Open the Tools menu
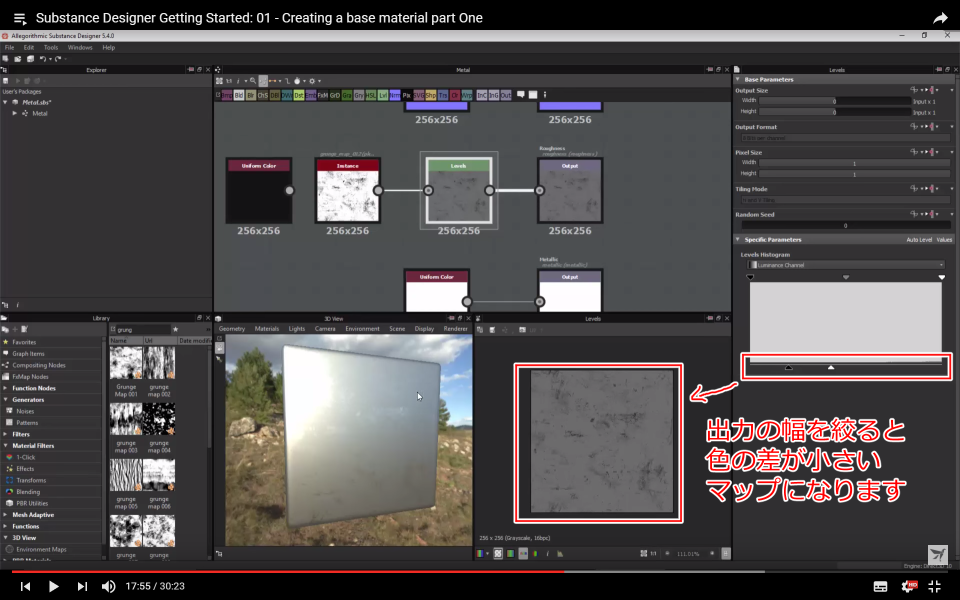Screen dimensions: 960x600 point(51,47)
